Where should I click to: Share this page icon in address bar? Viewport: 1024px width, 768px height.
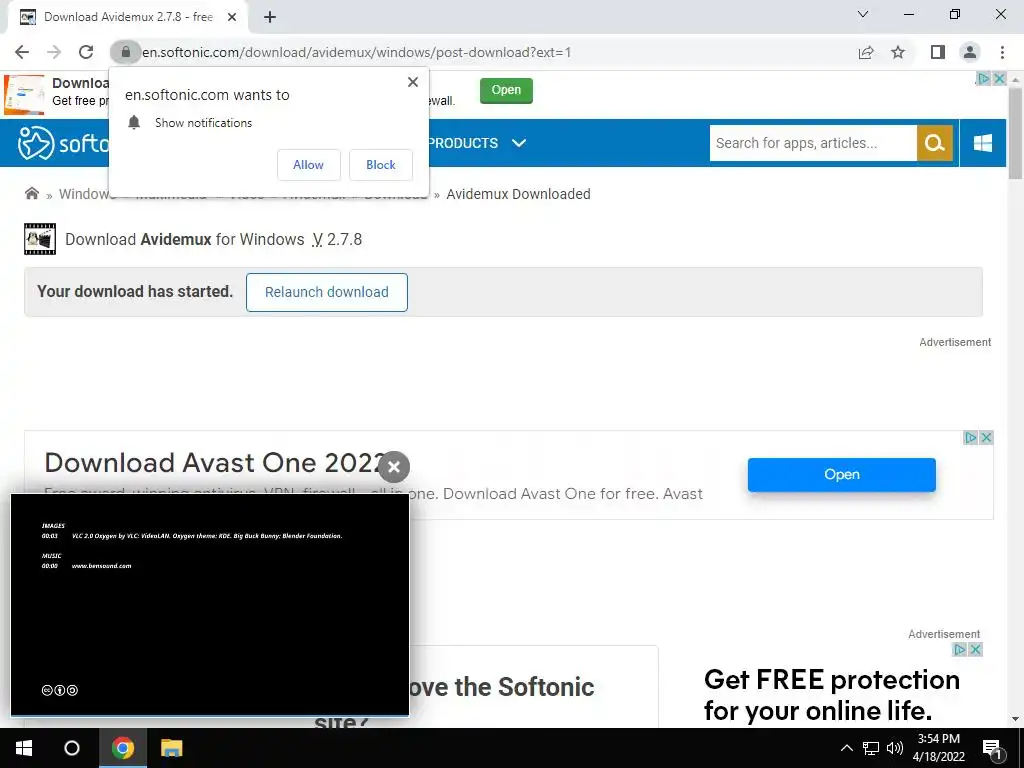coord(866,52)
